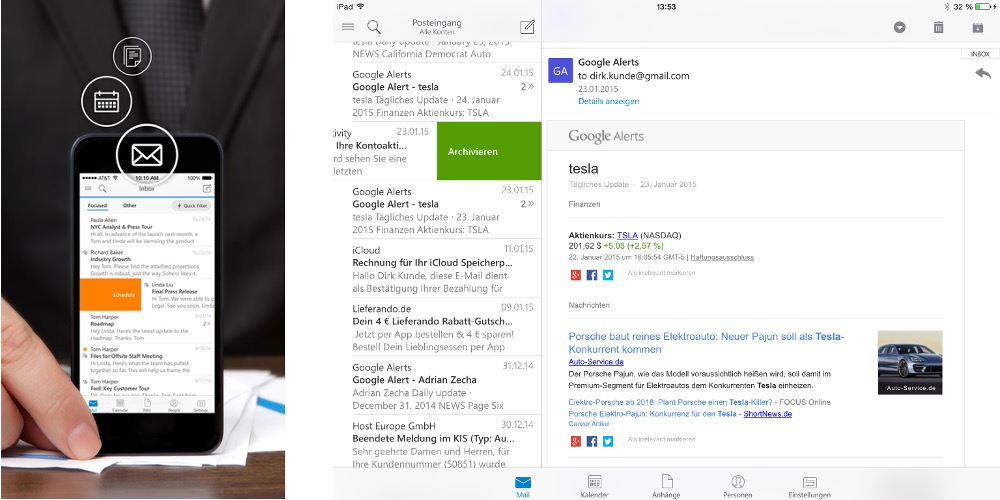Tap the documents circle icon on promo image
The width and height of the screenshot is (1000, 500).
(132, 56)
